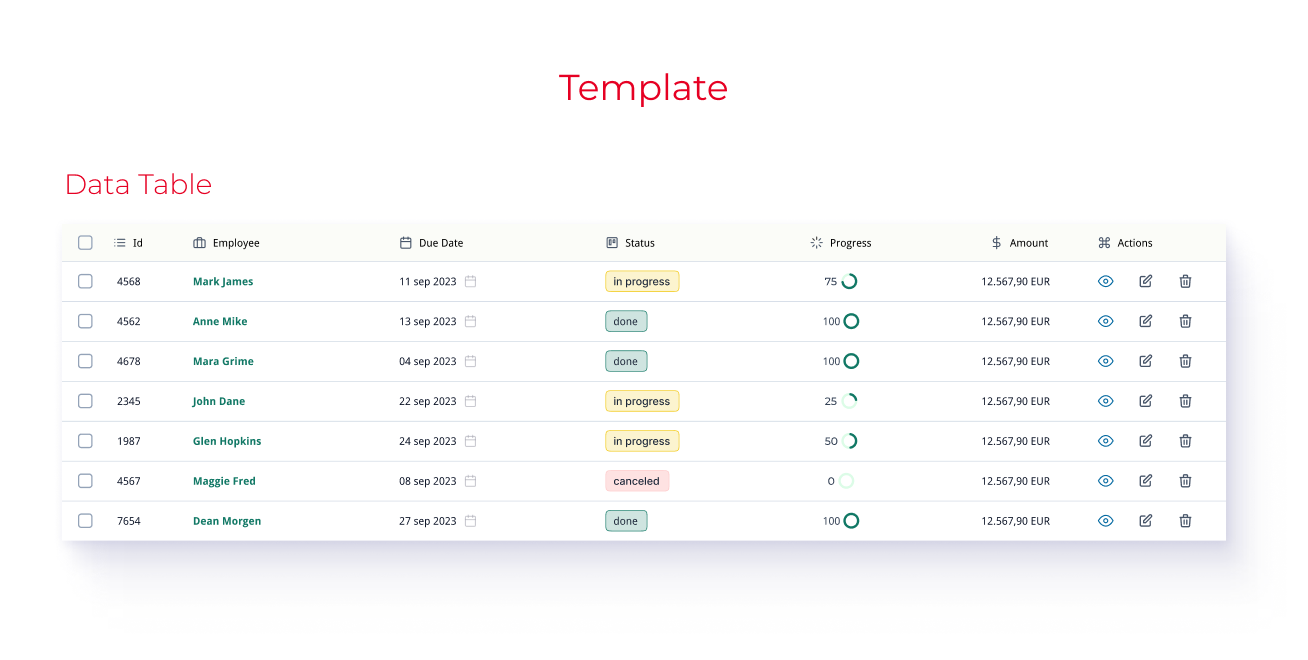Sort by the Due Date column header

pyautogui.click(x=431, y=243)
